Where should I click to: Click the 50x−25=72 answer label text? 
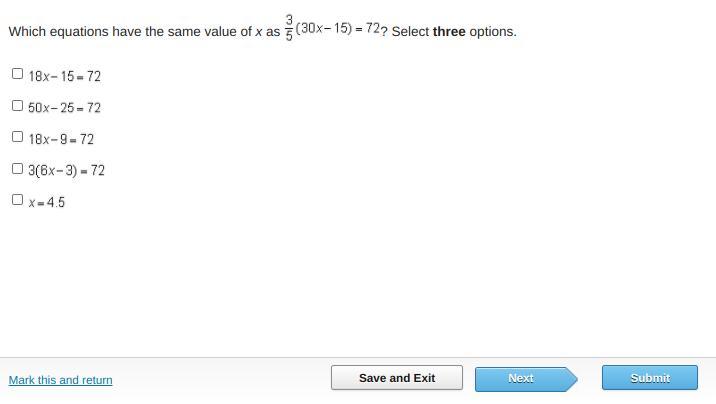coord(65,108)
